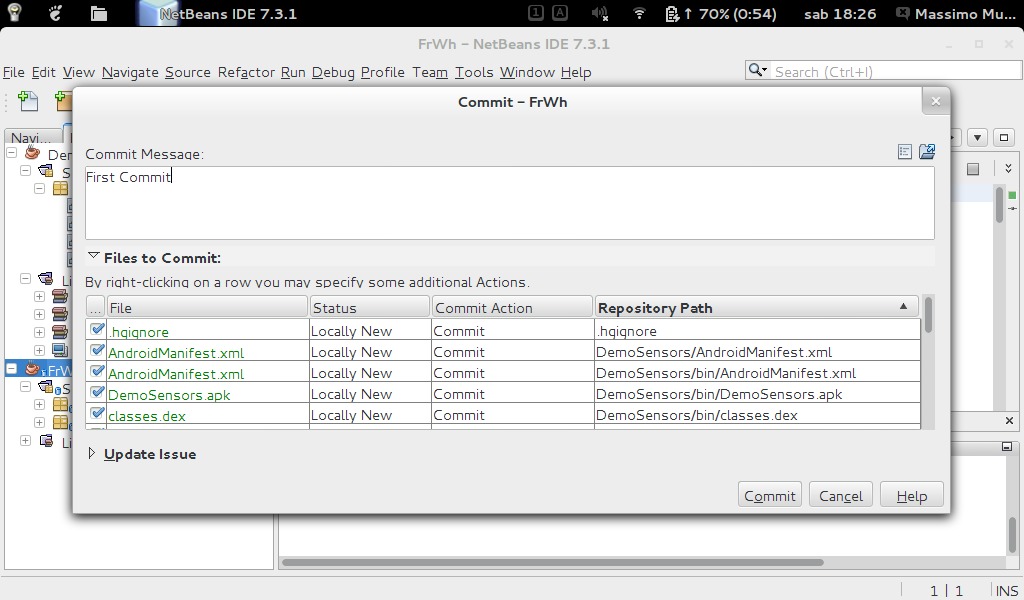
Task: Open the Tools menu
Action: (474, 72)
